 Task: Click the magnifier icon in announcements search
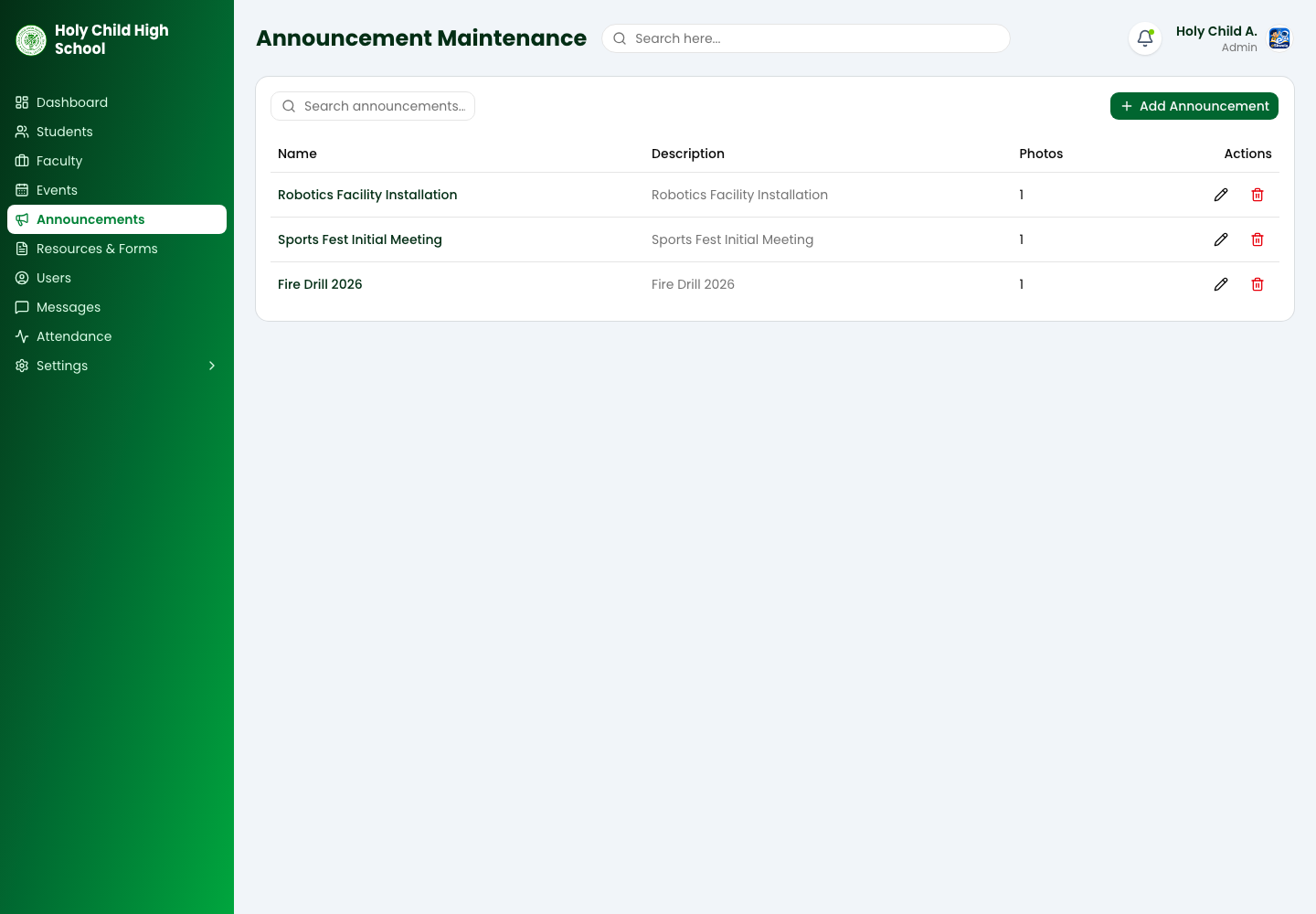pyautogui.click(x=289, y=106)
